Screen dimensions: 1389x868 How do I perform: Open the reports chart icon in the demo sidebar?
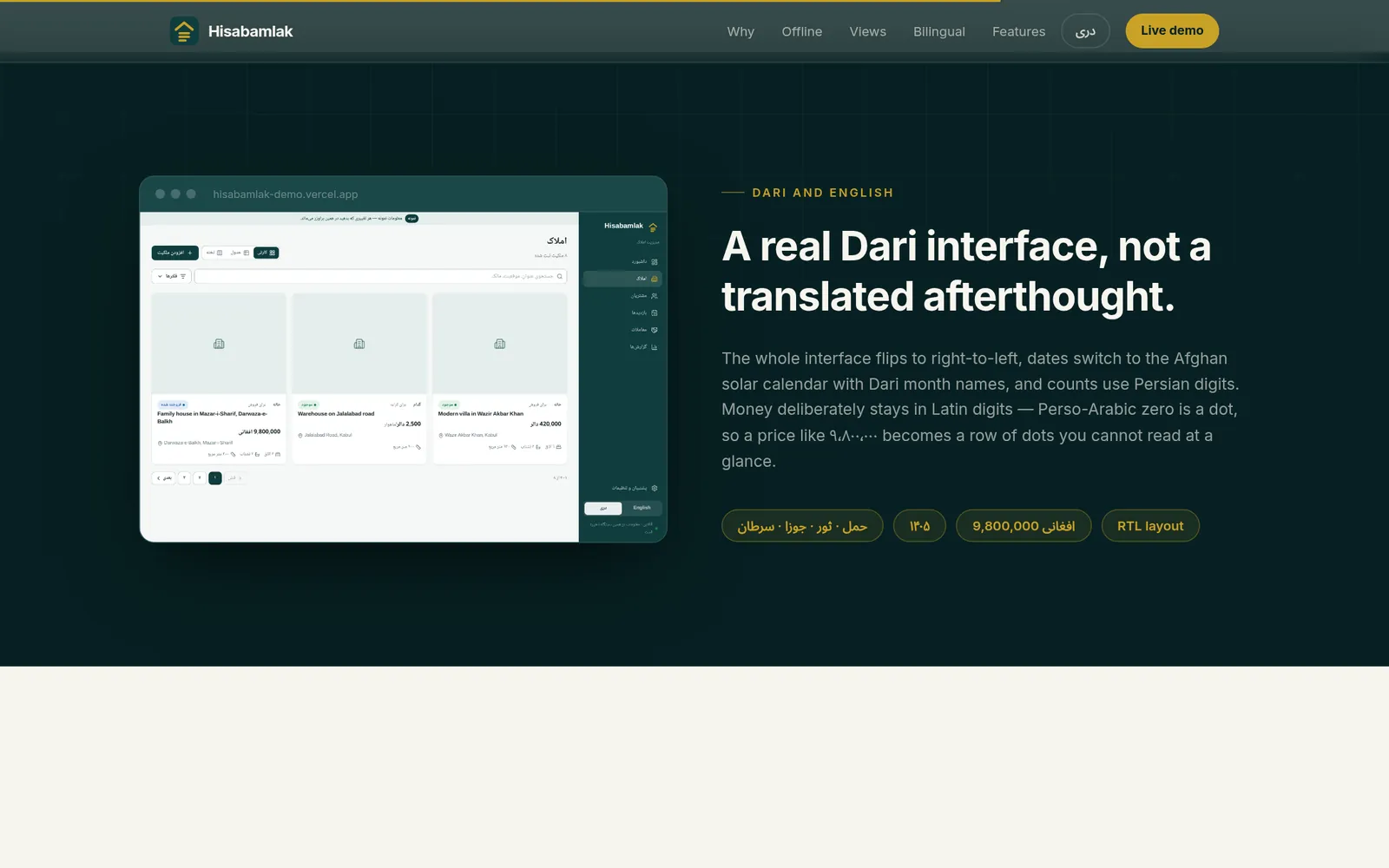point(655,347)
